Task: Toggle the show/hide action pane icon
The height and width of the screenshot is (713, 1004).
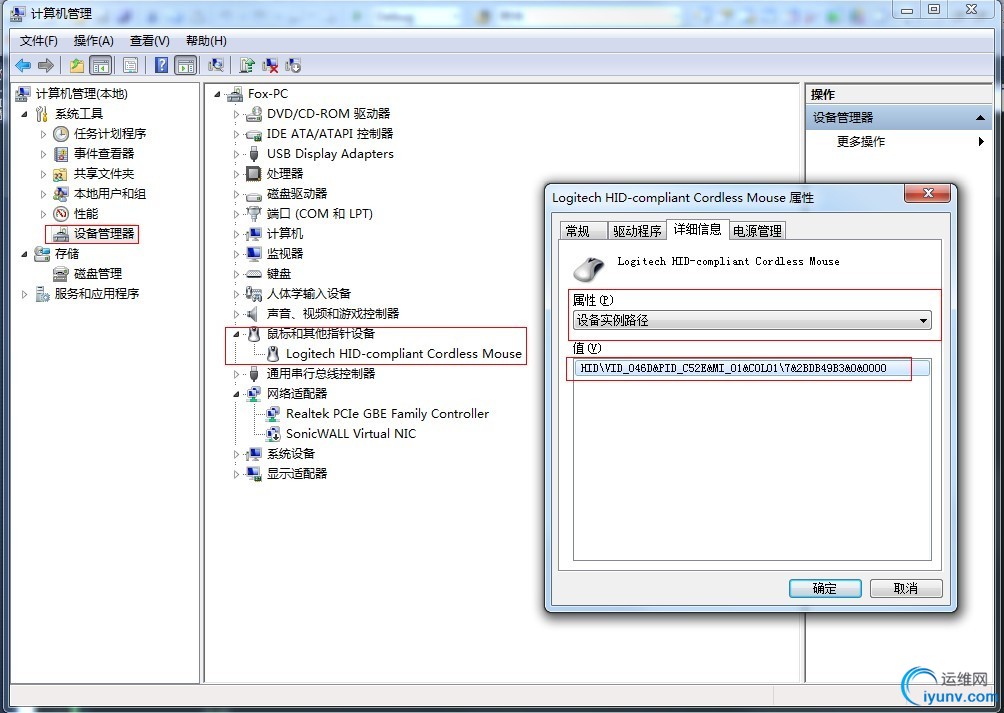Action: coord(186,65)
